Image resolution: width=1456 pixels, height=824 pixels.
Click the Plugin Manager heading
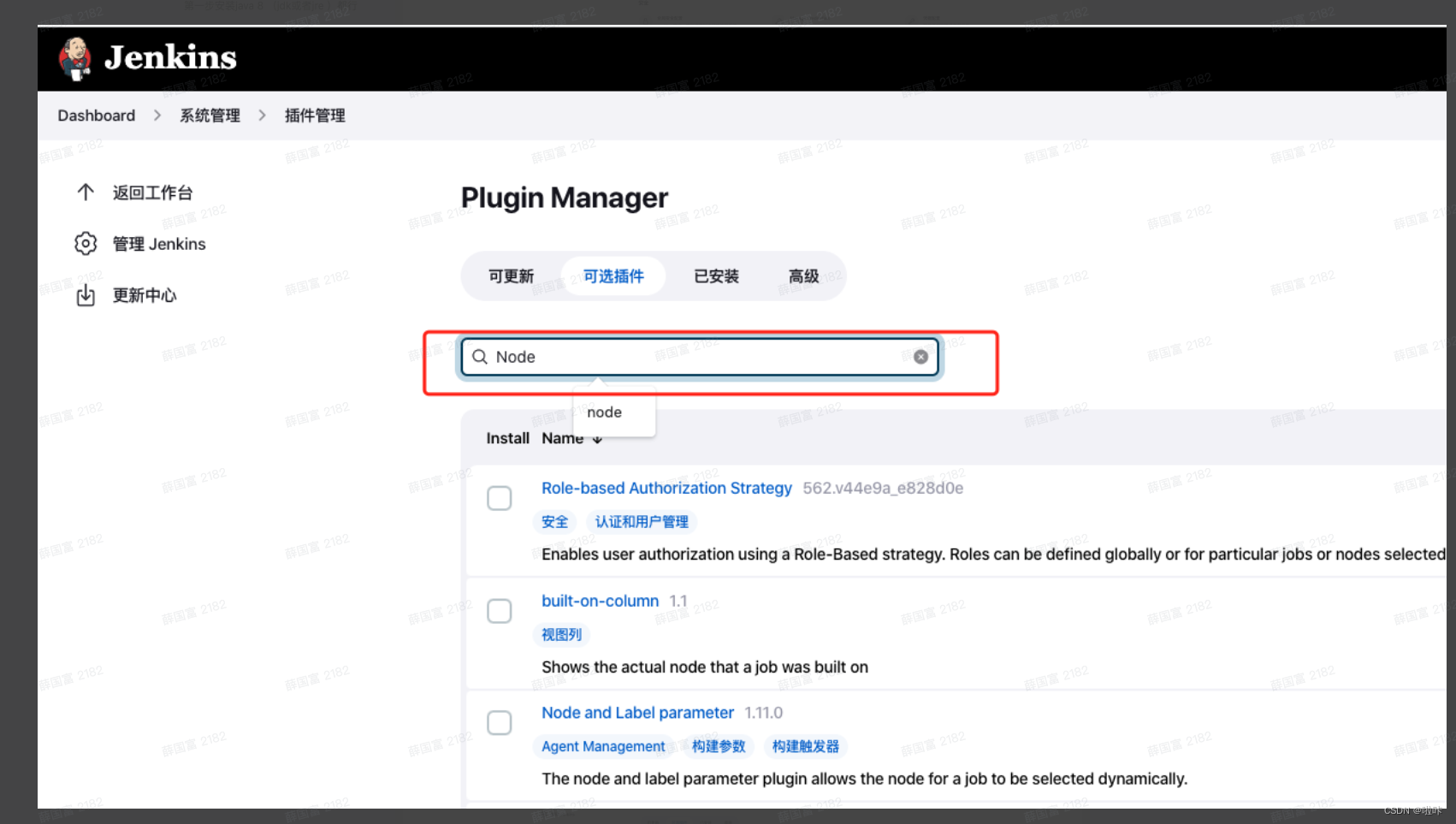click(x=565, y=198)
